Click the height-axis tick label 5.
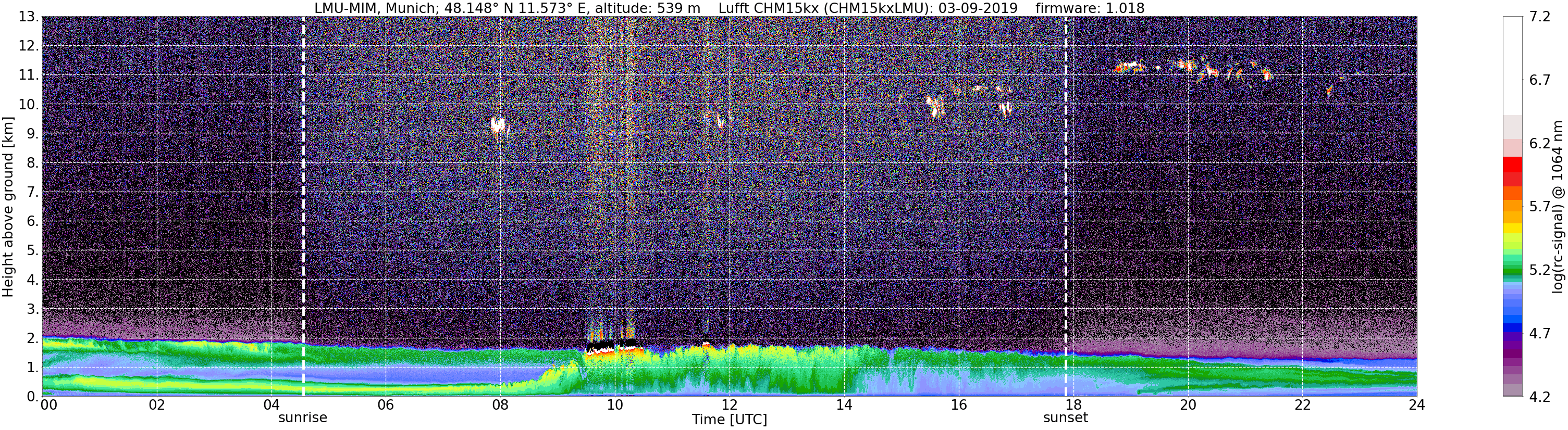The image size is (1568, 430). tap(32, 250)
